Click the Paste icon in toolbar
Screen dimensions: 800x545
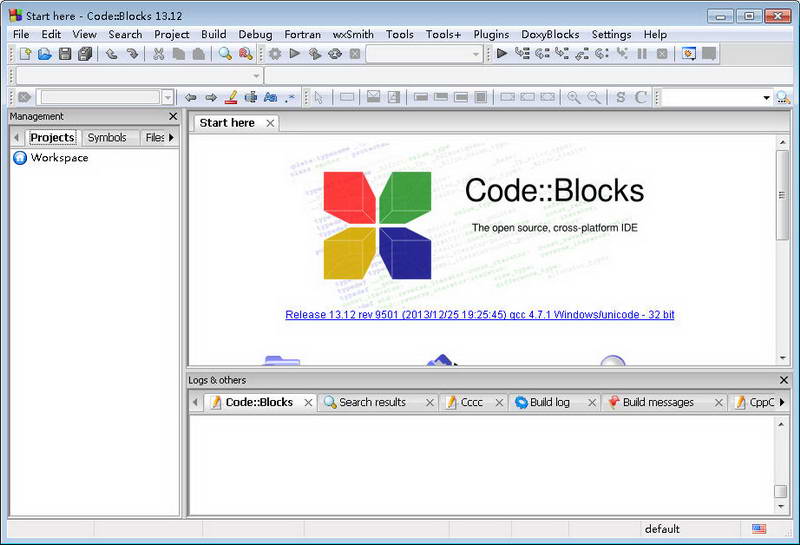click(198, 54)
